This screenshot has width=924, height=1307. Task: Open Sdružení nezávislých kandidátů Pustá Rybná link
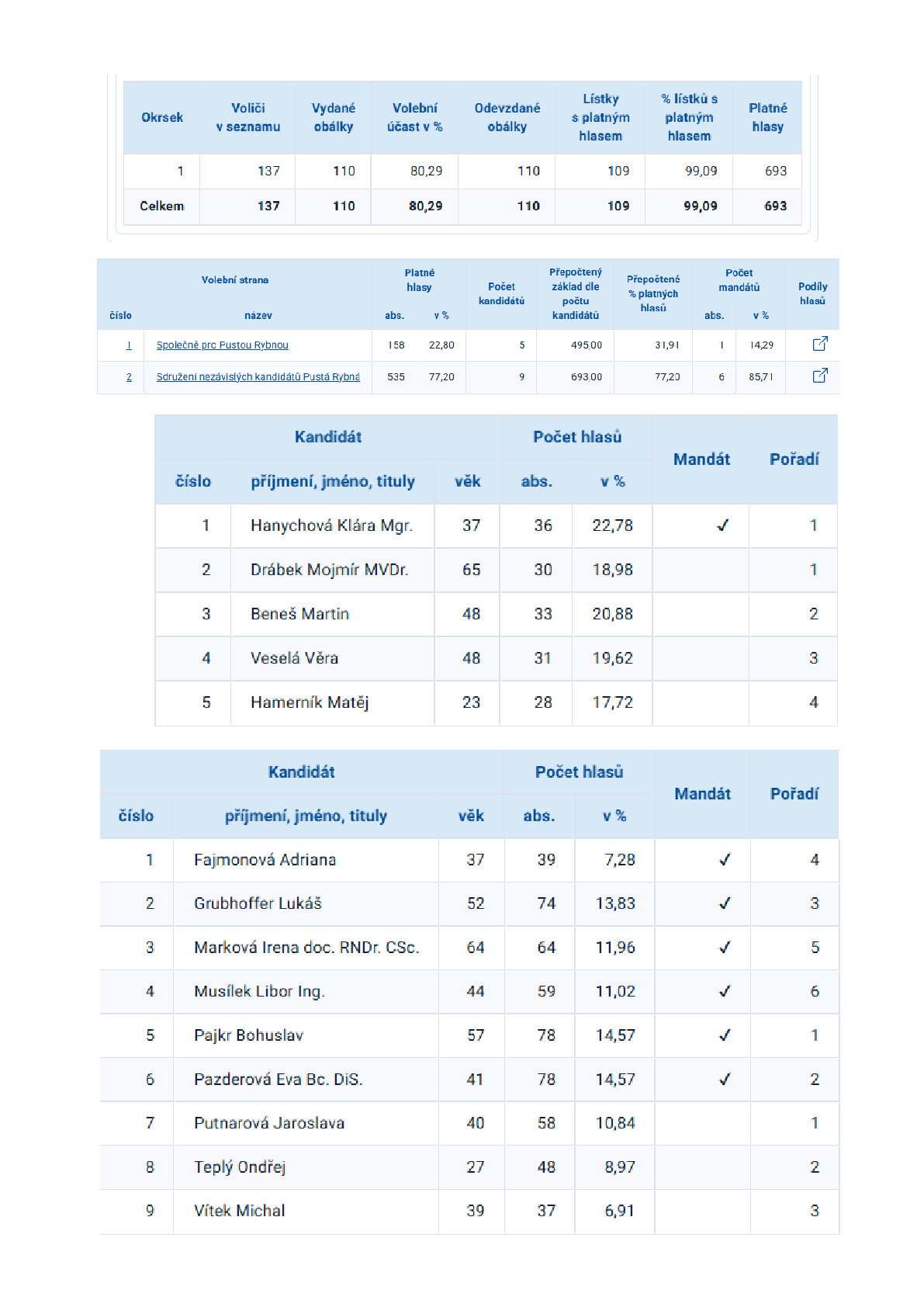(x=258, y=377)
